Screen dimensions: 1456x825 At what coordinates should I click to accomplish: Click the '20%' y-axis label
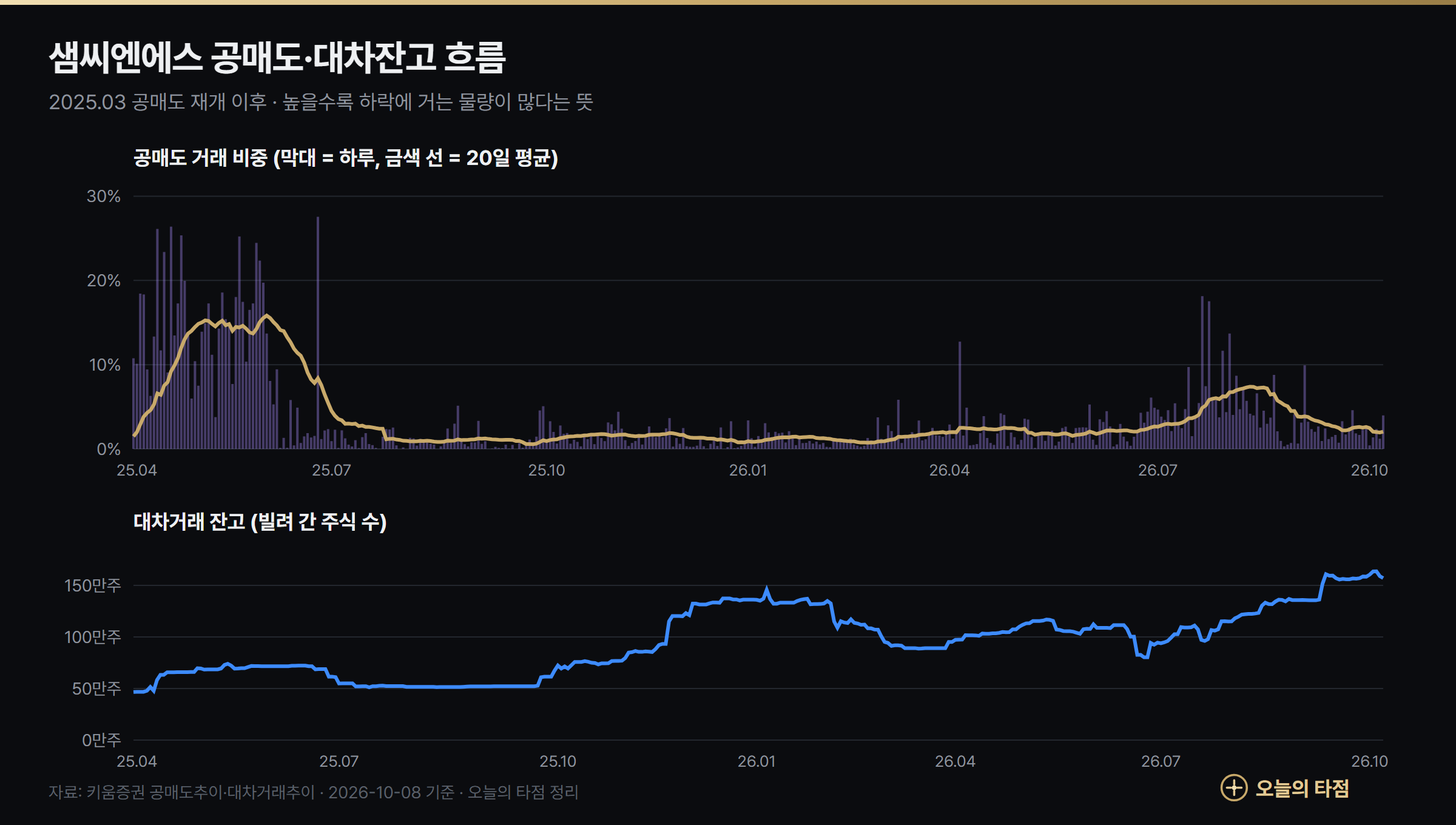tap(104, 280)
